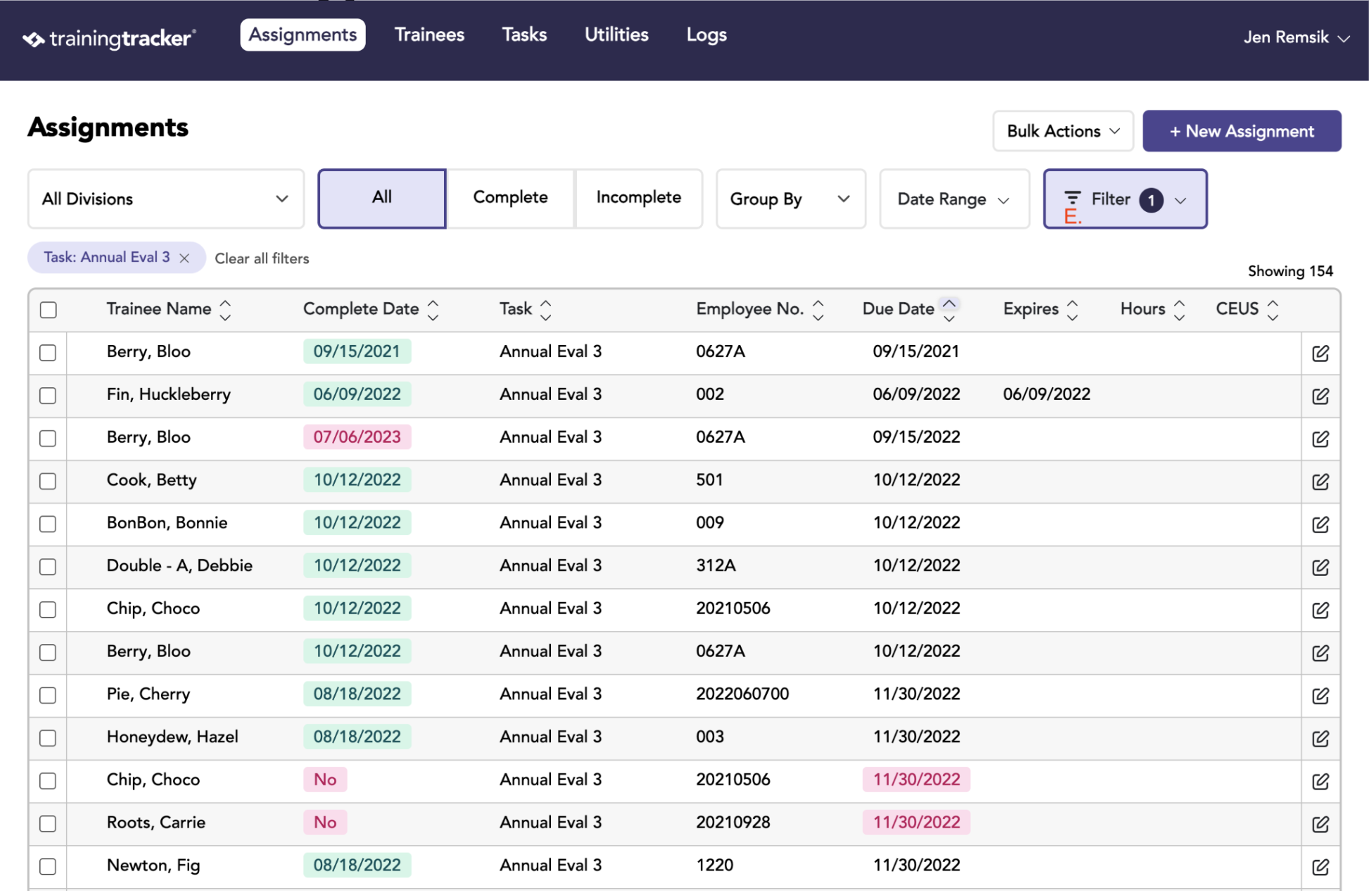
Task: Sort by Employee No. column arrows
Action: [818, 310]
